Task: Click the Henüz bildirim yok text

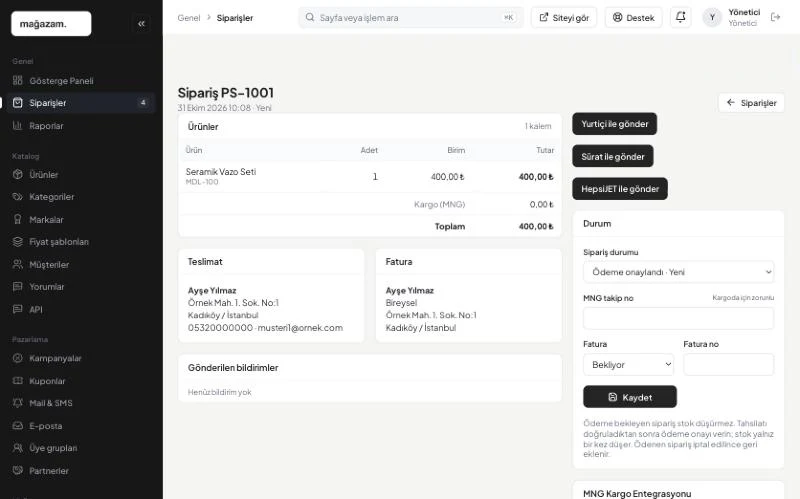Action: coord(219,392)
